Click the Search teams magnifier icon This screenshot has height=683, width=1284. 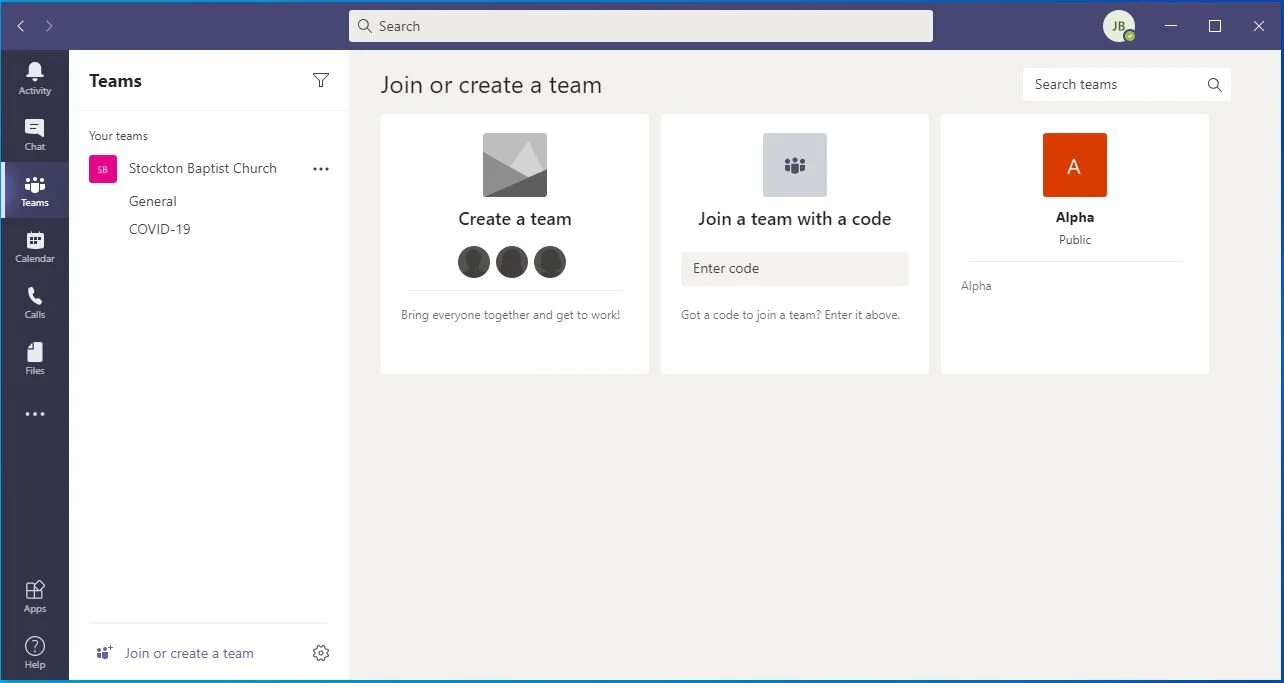1214,85
